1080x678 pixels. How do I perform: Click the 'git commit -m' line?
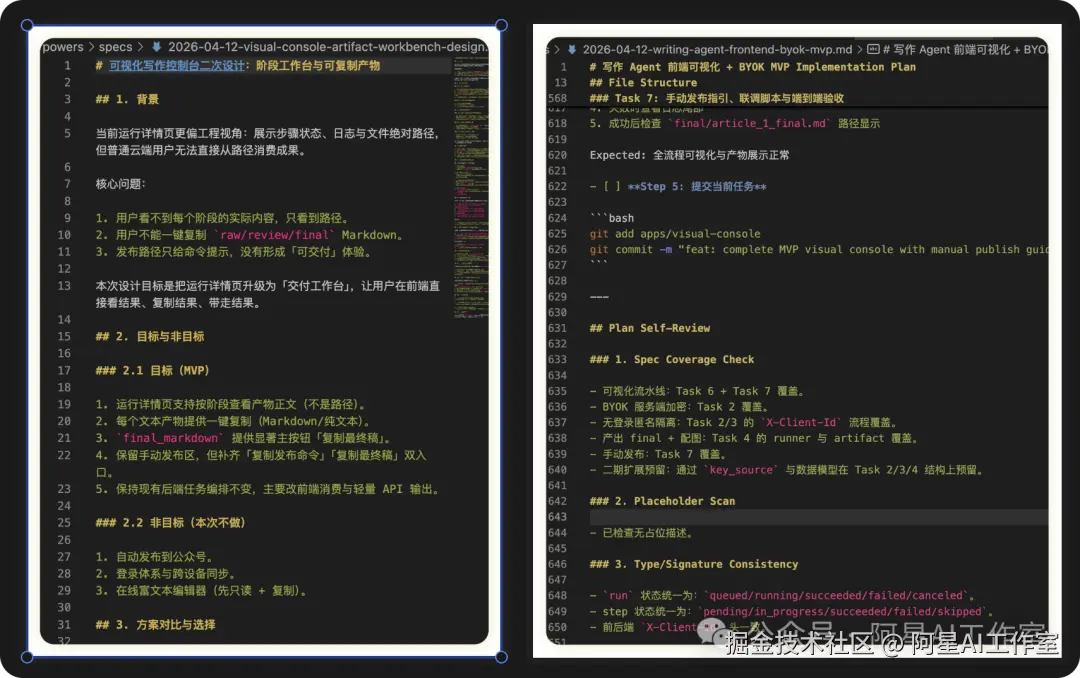click(818, 249)
